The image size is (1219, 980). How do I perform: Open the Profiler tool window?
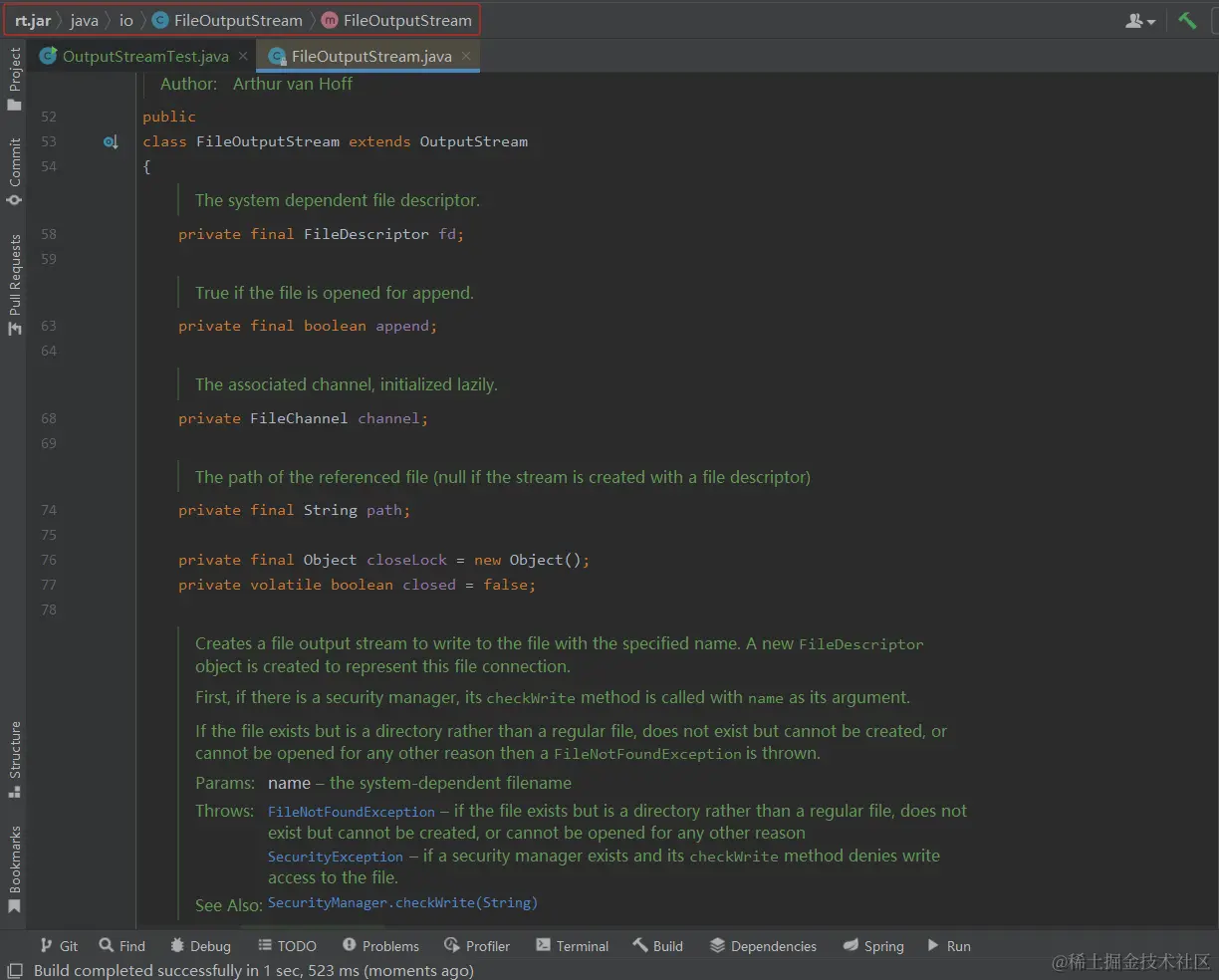(477, 946)
